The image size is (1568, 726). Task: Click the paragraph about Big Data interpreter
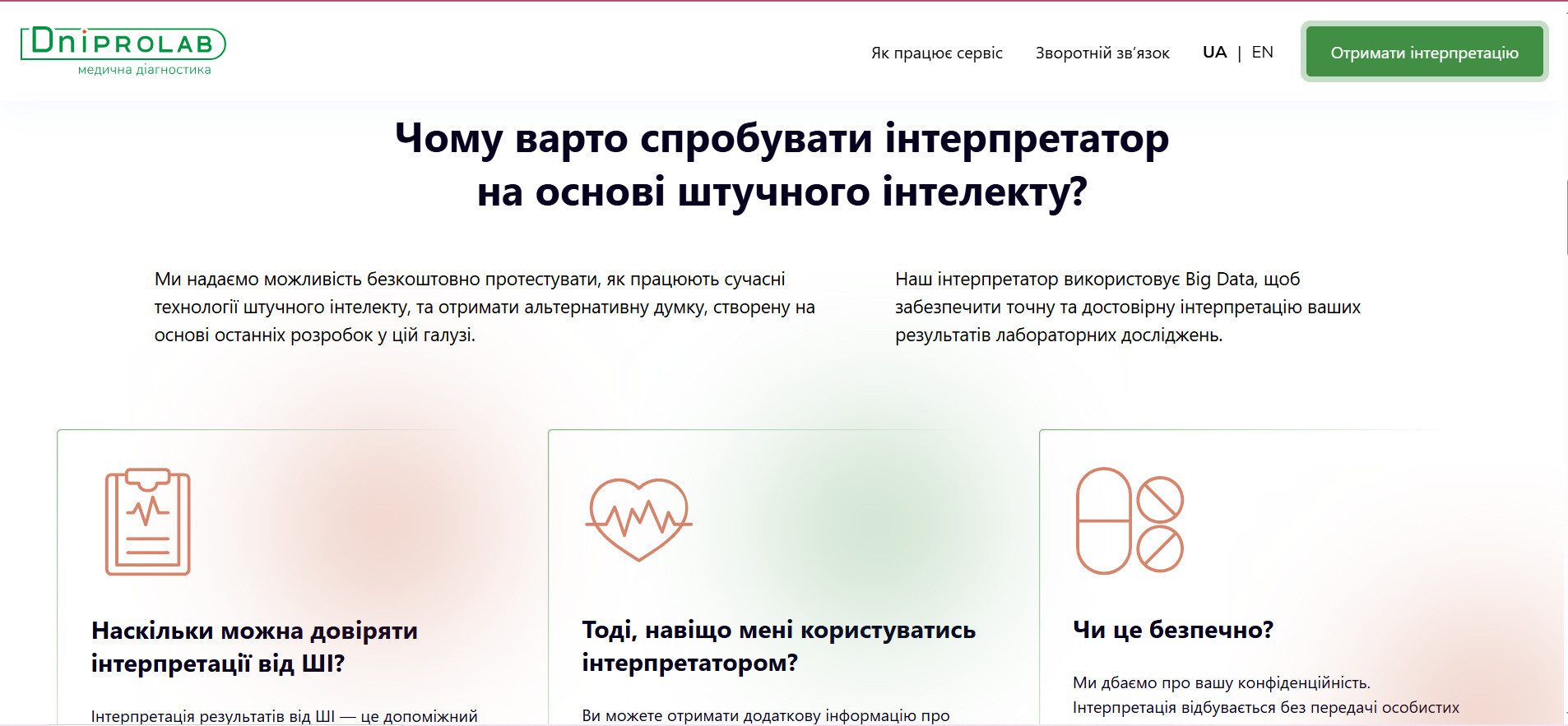tap(1127, 307)
